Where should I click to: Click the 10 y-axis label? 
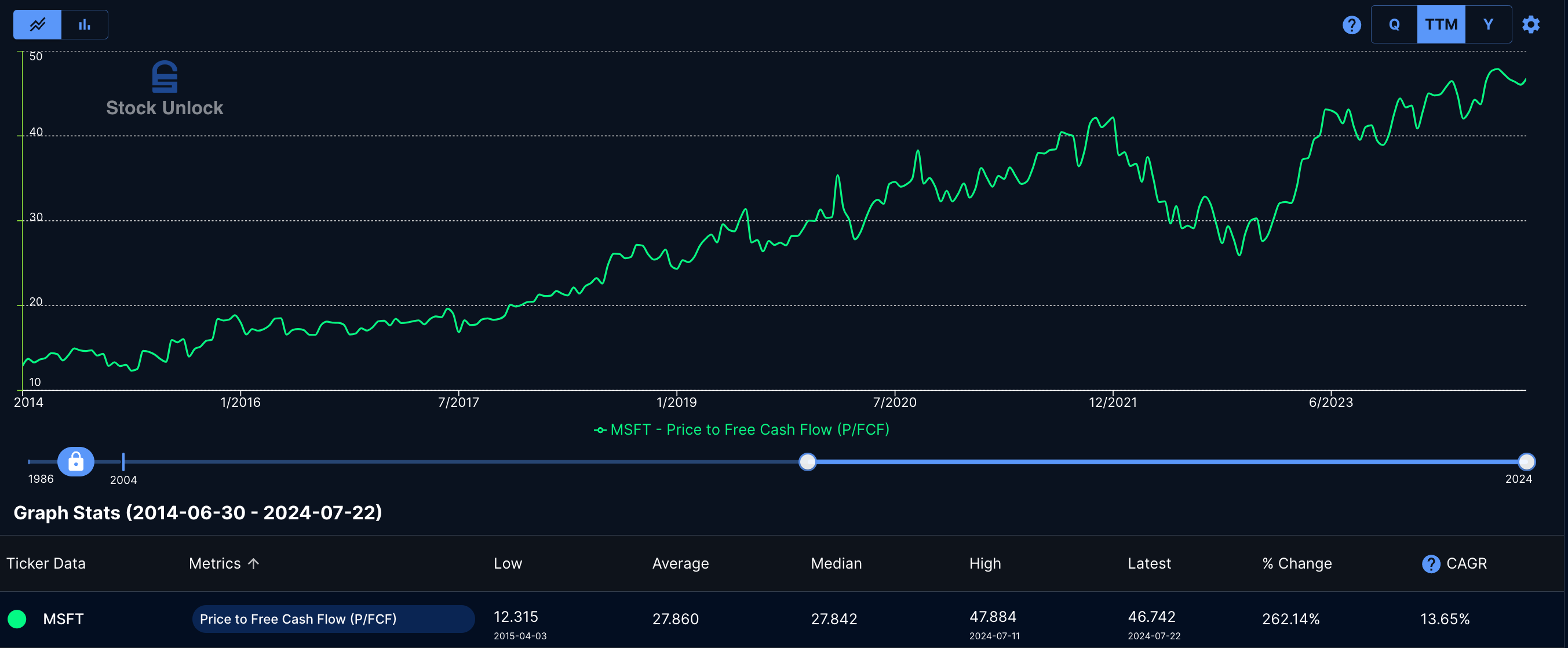(x=35, y=382)
